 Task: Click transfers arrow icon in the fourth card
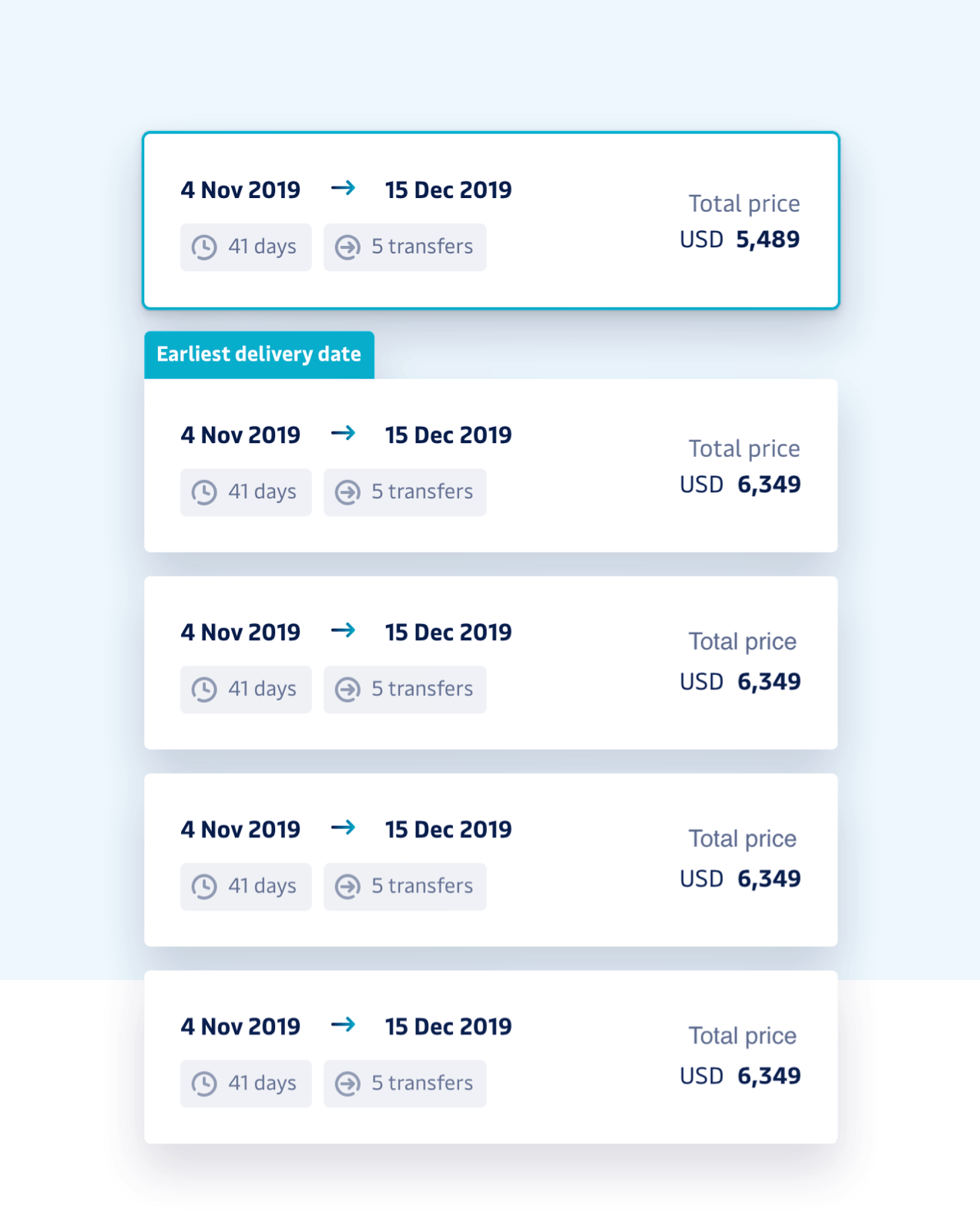click(347, 887)
